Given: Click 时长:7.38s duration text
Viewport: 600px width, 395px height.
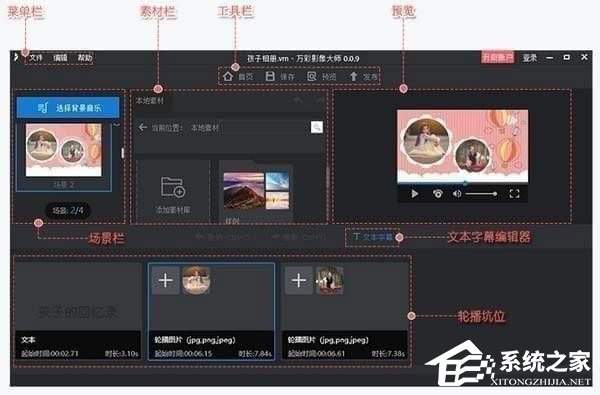Looking at the screenshot, I should pos(388,353).
